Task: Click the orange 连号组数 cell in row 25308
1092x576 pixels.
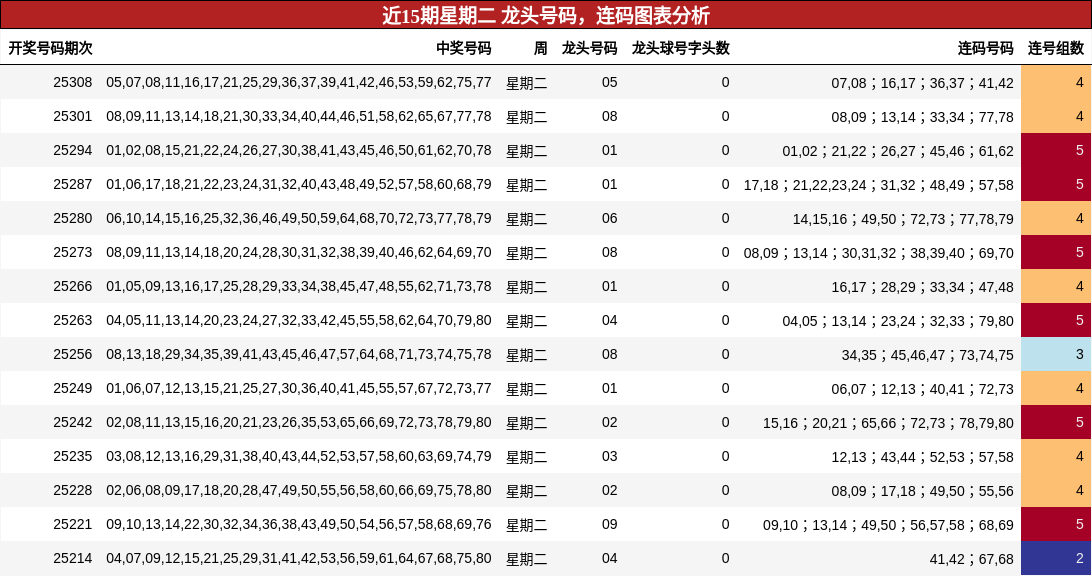Action: point(1056,82)
